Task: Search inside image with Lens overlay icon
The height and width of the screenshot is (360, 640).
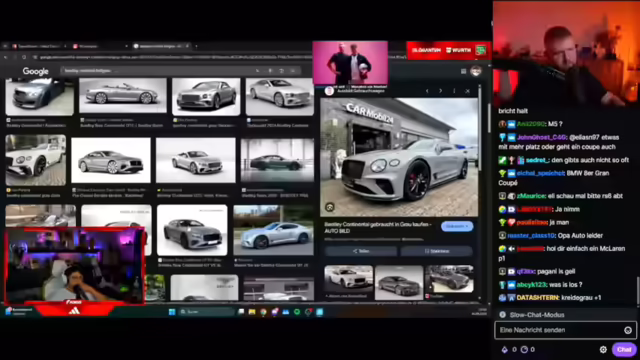Action: coord(330,207)
